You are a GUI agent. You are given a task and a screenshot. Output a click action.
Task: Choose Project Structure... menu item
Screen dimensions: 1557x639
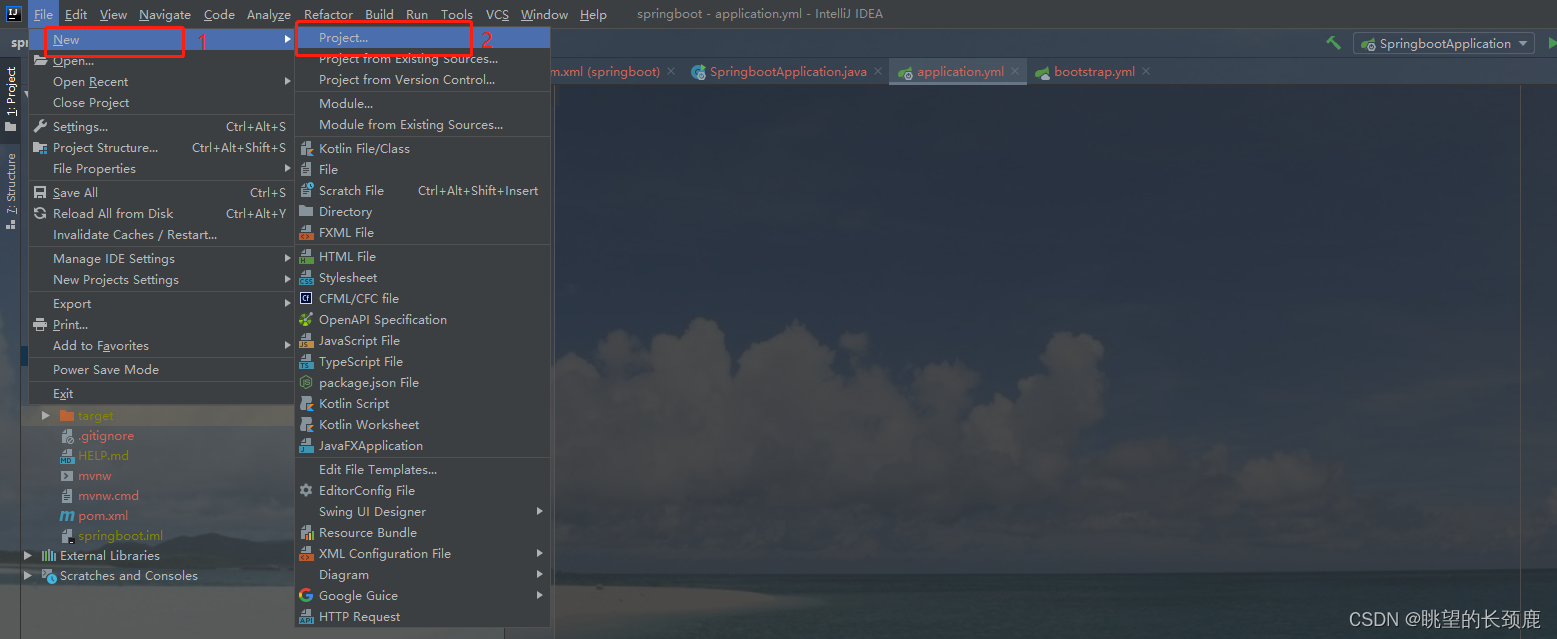pyautogui.click(x=163, y=147)
